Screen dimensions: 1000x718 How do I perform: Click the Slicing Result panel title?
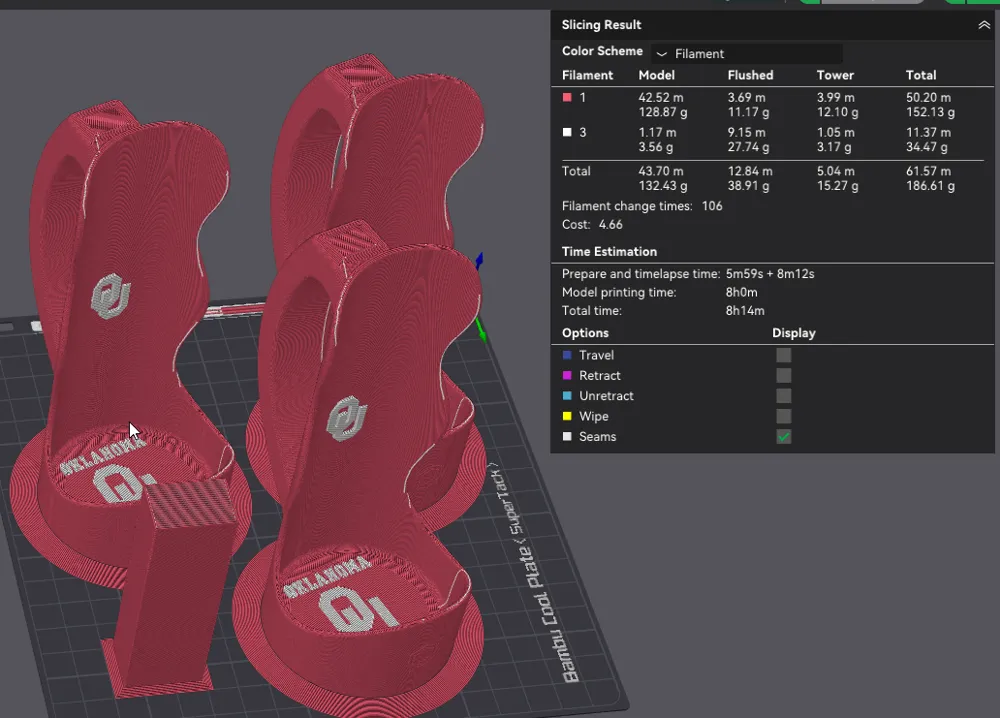pyautogui.click(x=601, y=25)
